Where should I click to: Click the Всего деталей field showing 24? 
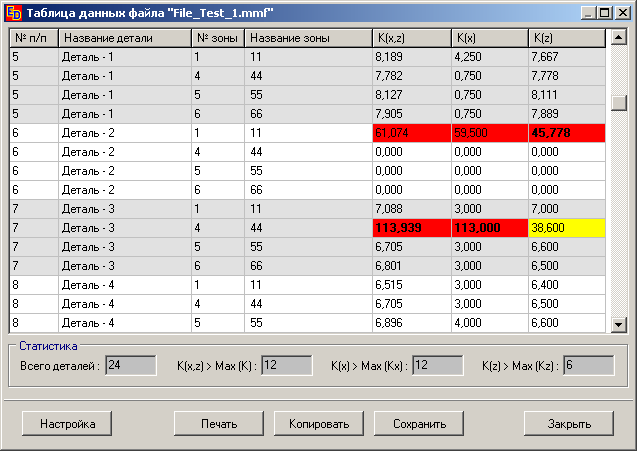tap(130, 366)
